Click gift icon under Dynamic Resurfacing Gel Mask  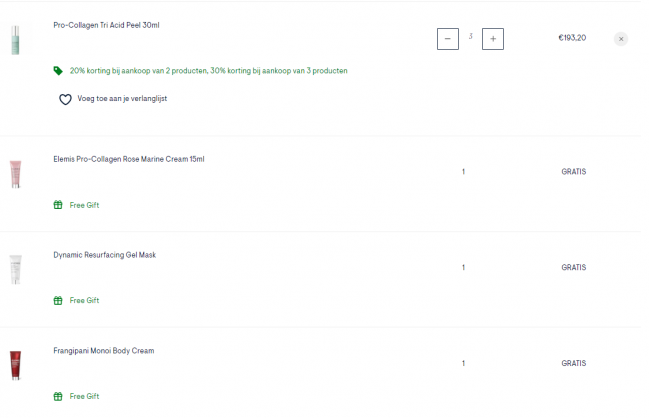pyautogui.click(x=58, y=300)
